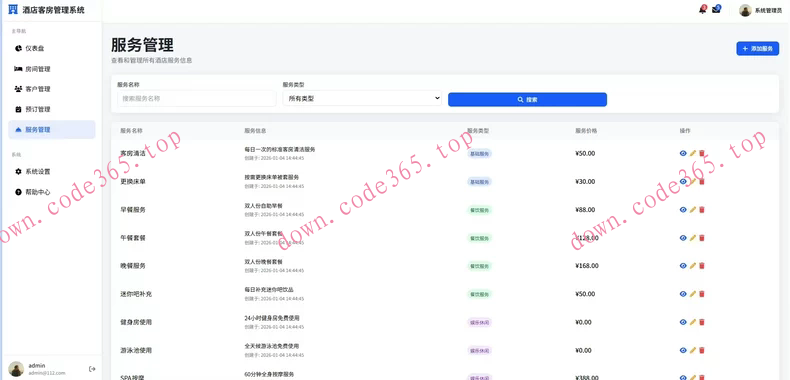View details of 早餐服务 via eye icon
Image resolution: width=790 pixels, height=380 pixels.
(x=683, y=210)
